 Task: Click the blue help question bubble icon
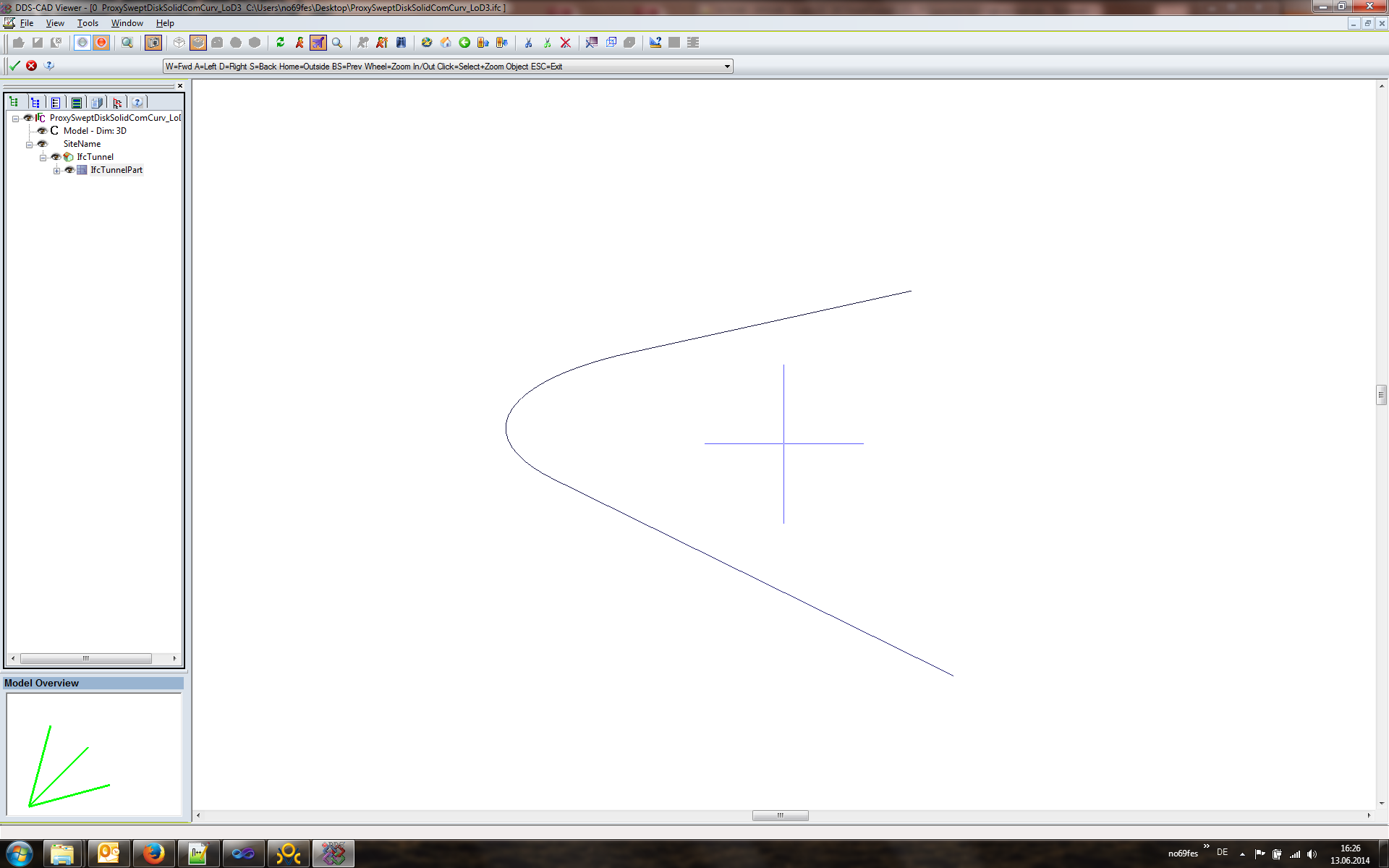(x=49, y=66)
